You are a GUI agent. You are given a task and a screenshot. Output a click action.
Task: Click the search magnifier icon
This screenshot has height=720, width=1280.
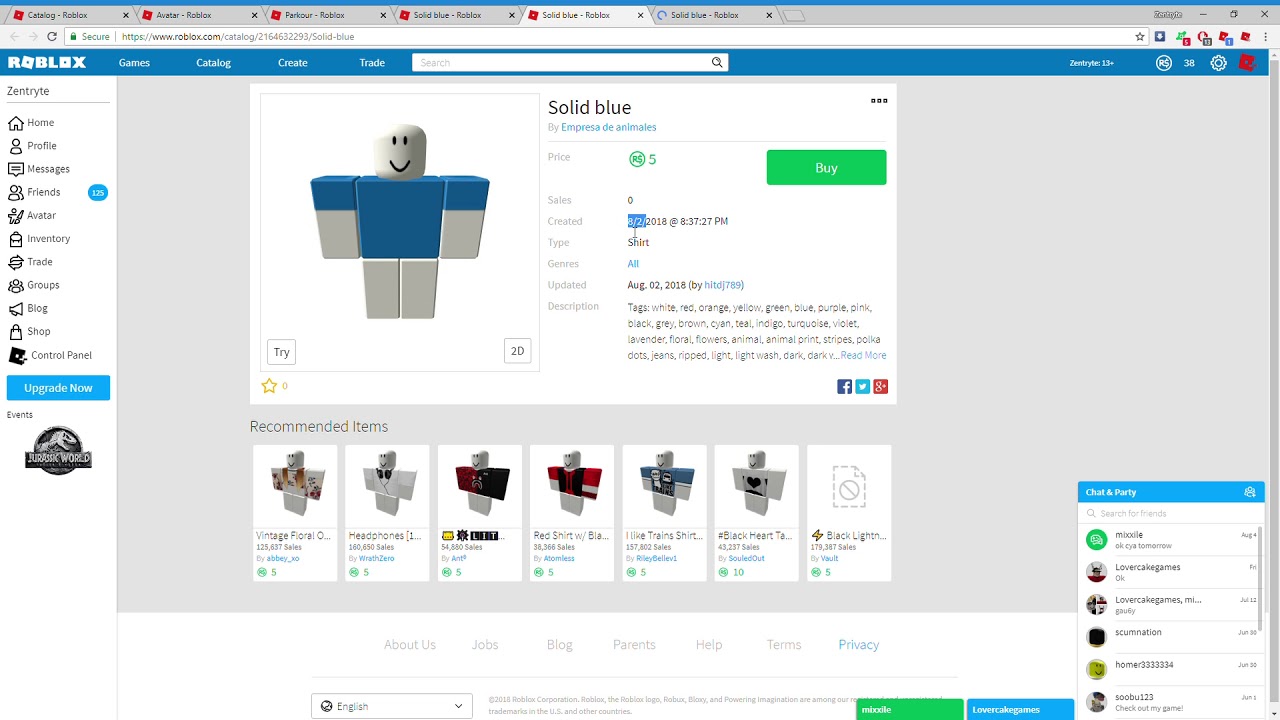717,62
